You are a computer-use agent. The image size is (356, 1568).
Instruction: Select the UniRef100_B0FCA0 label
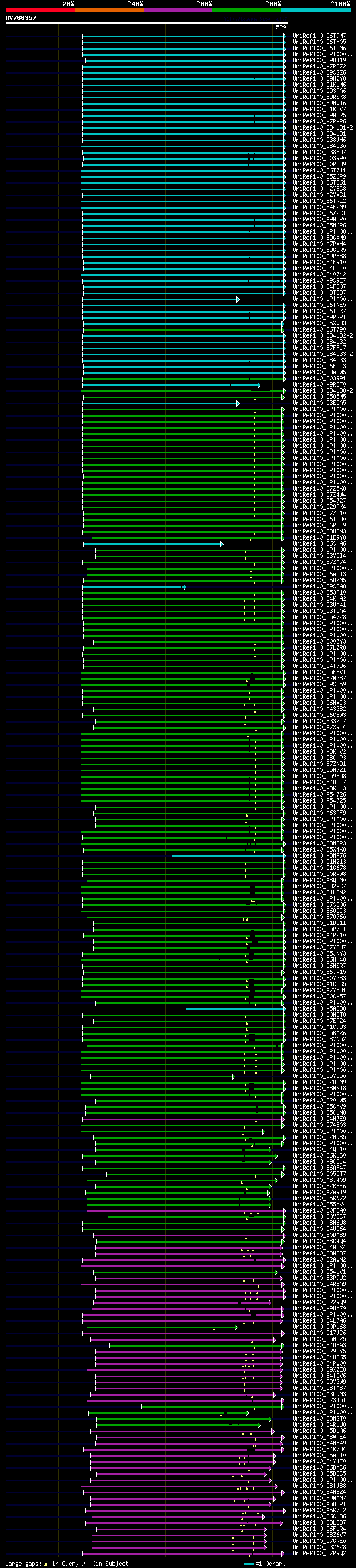319,1211
